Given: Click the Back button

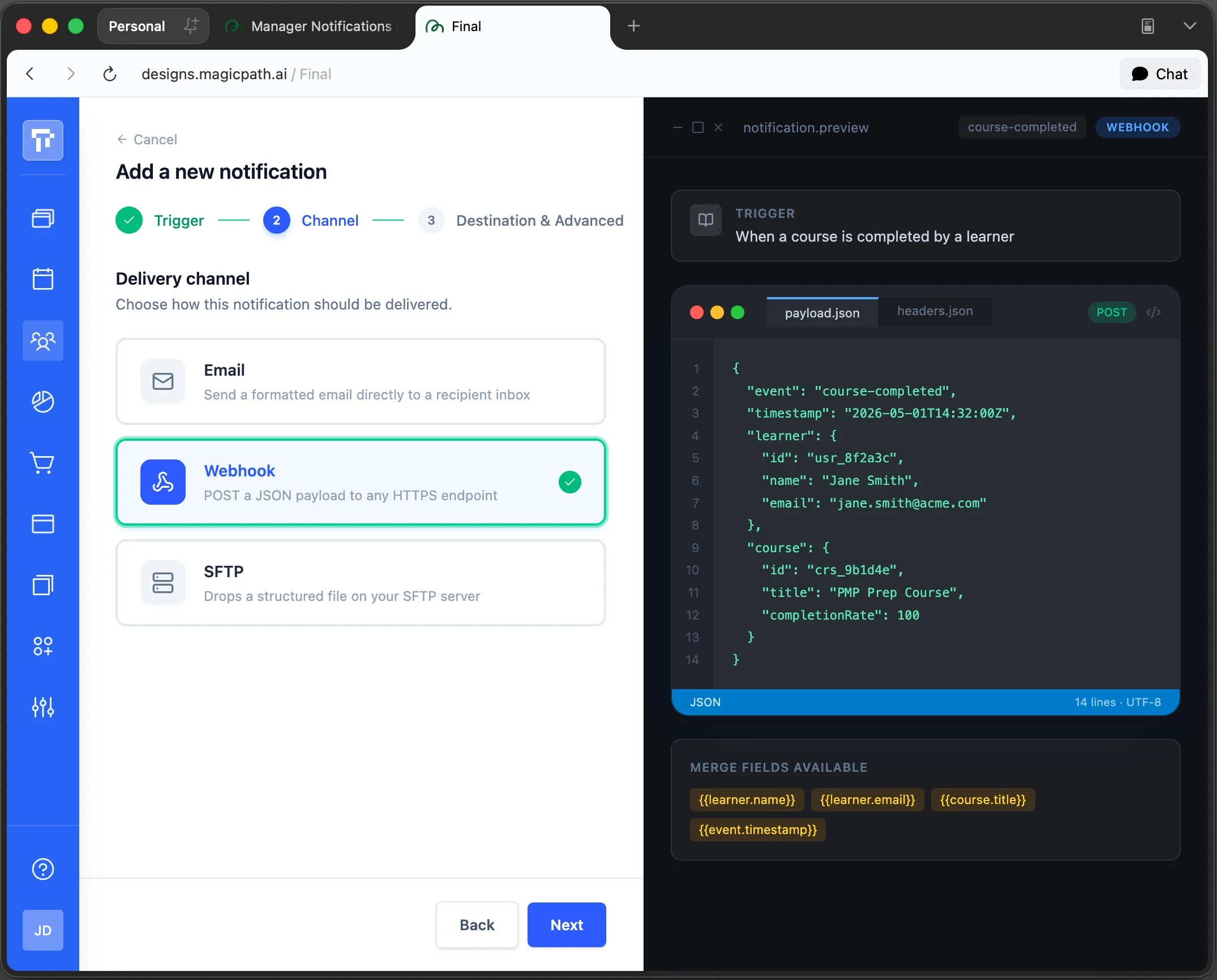Looking at the screenshot, I should point(477,925).
